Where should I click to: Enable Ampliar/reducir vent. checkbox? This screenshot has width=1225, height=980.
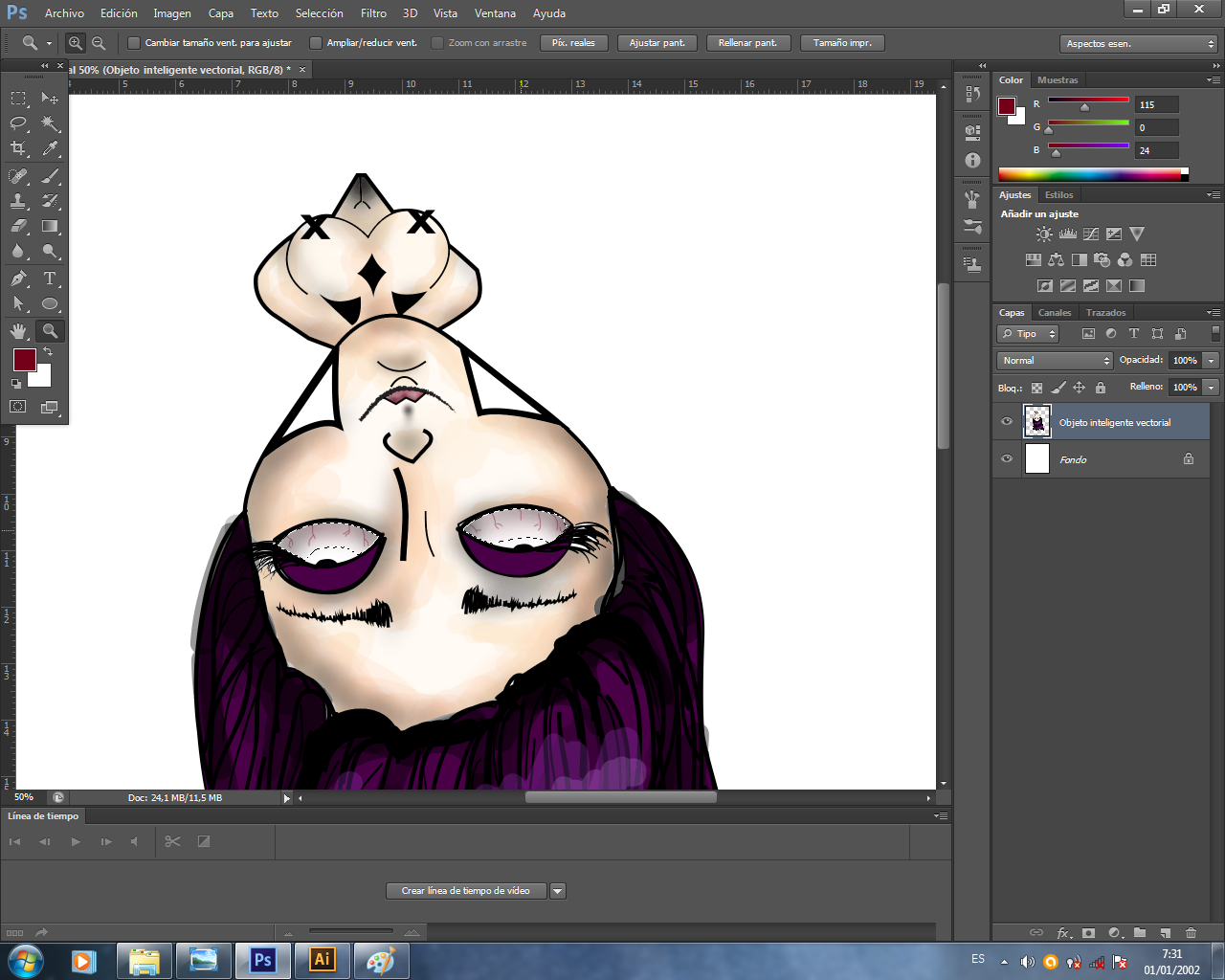click(x=316, y=43)
